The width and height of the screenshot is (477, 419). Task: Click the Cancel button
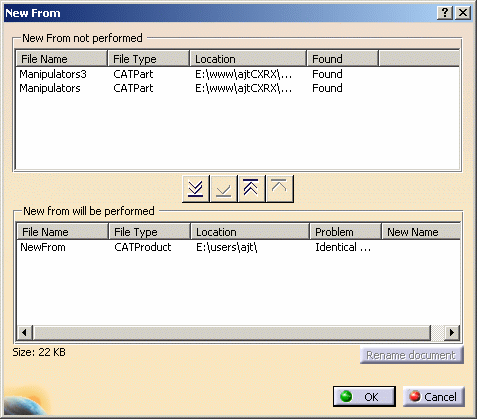(x=434, y=397)
